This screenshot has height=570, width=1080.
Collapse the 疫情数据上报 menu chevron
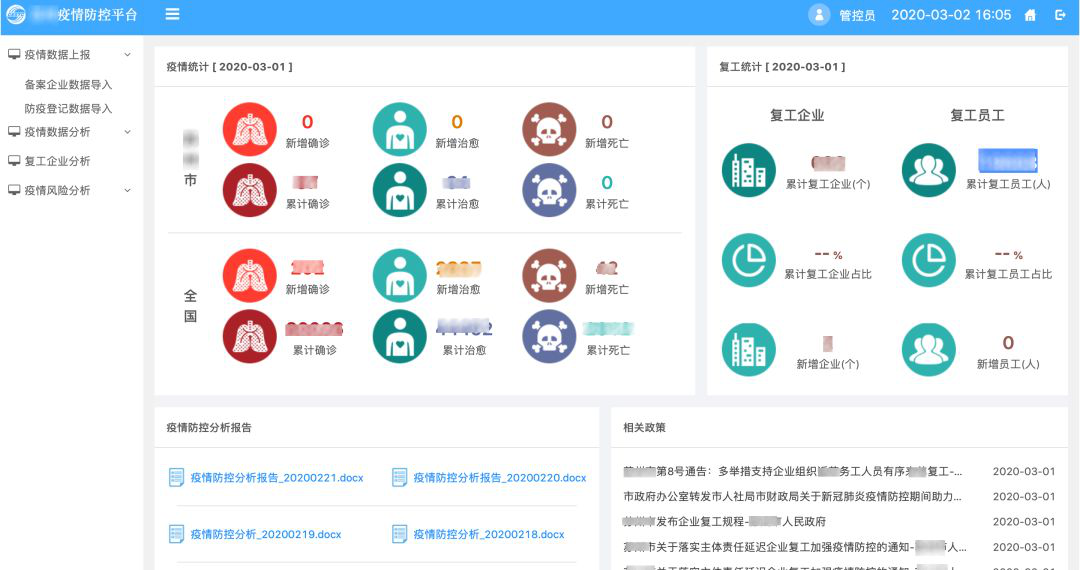tap(127, 54)
